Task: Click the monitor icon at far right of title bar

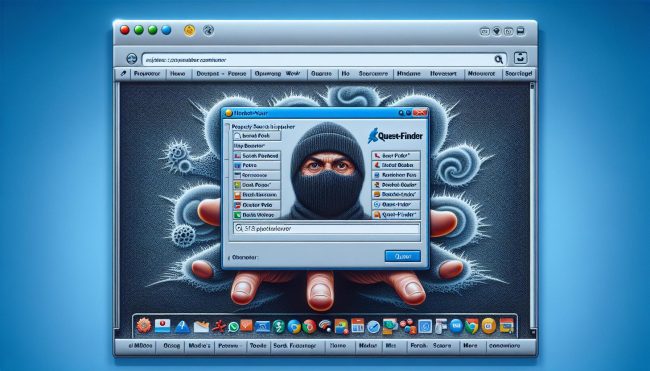Action: [x=521, y=31]
